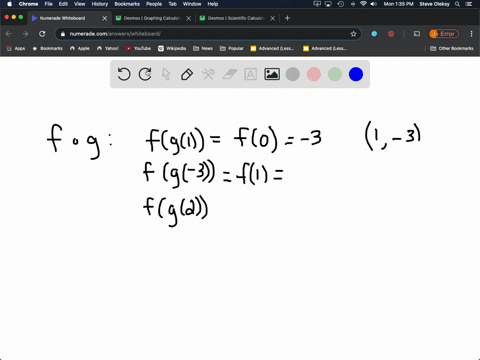Open the first Advanced bookmark
The width and height of the screenshot is (480, 360).
(272, 48)
